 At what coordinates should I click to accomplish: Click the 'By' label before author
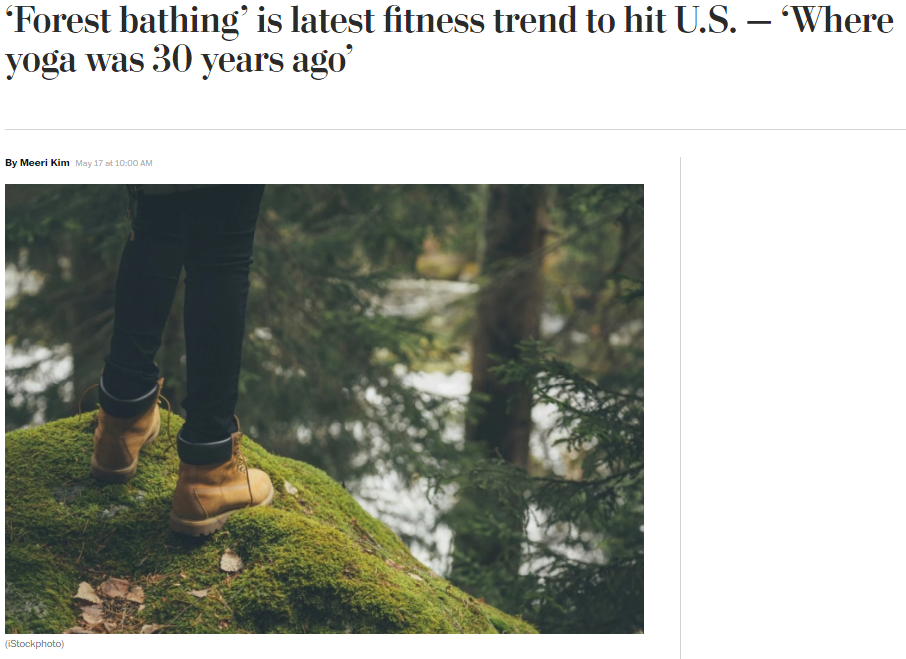(x=11, y=163)
